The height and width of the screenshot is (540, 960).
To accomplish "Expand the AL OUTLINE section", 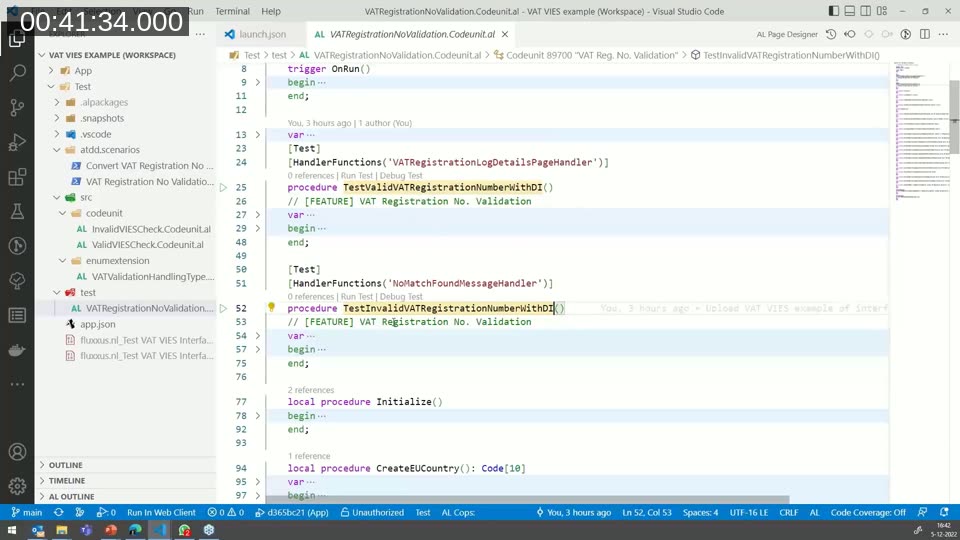I will point(126,497).
